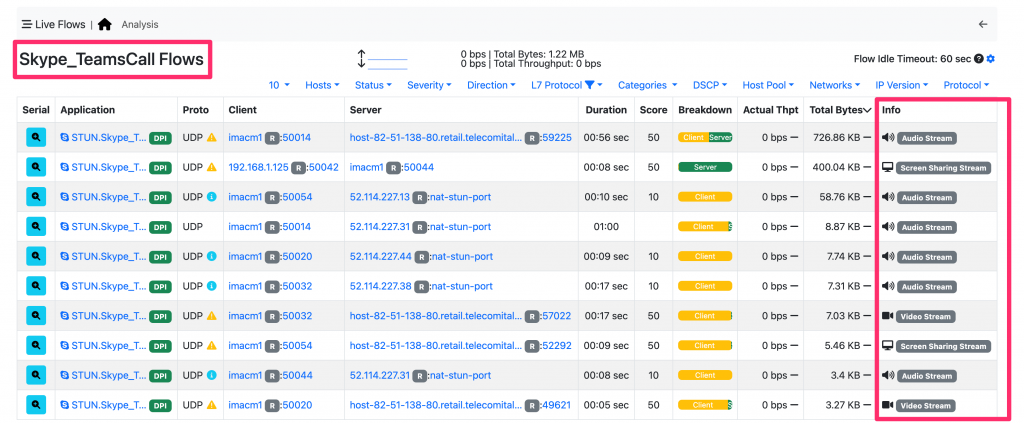Open Flow Idle Timeout settings gear

(x=991, y=59)
